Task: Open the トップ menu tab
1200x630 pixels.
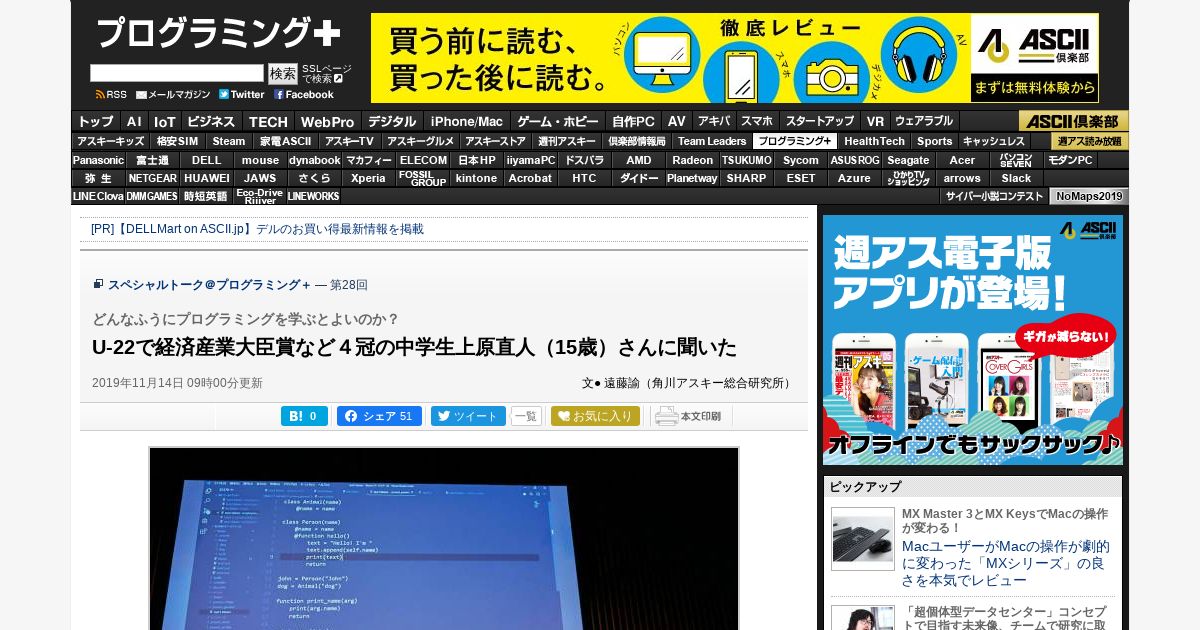Action: [x=96, y=121]
